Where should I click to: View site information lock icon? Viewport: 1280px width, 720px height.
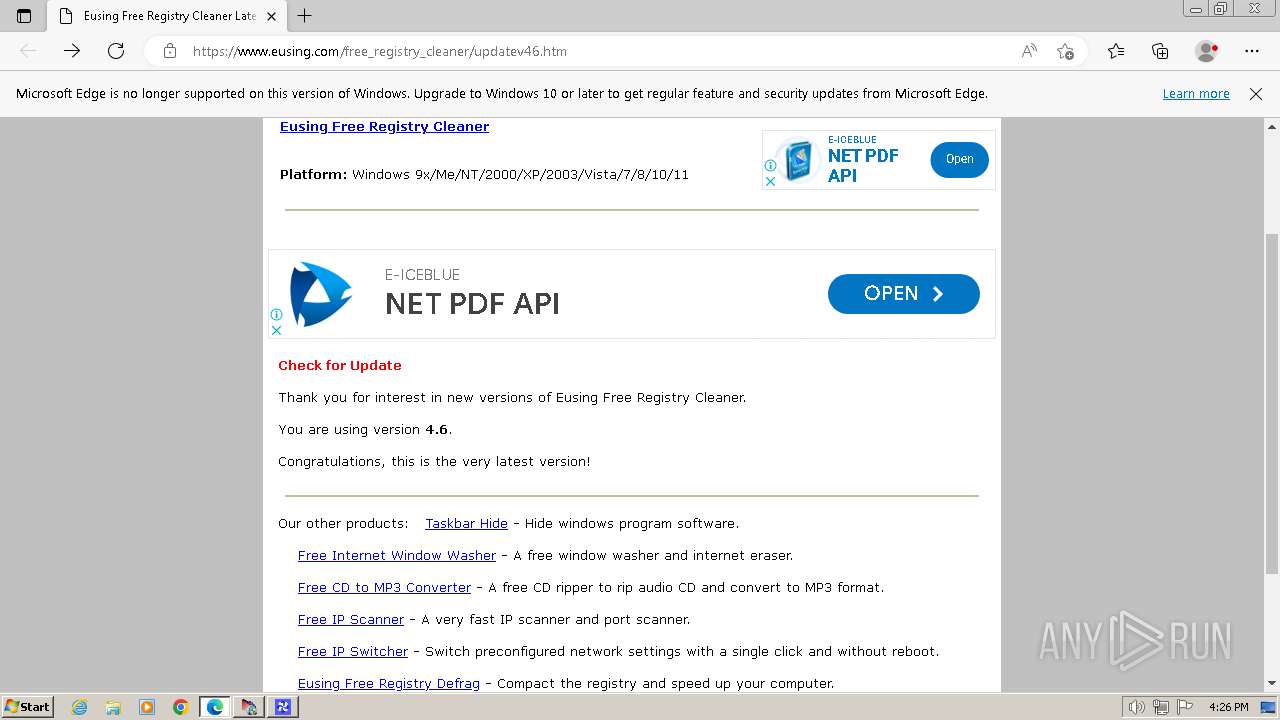coord(170,51)
